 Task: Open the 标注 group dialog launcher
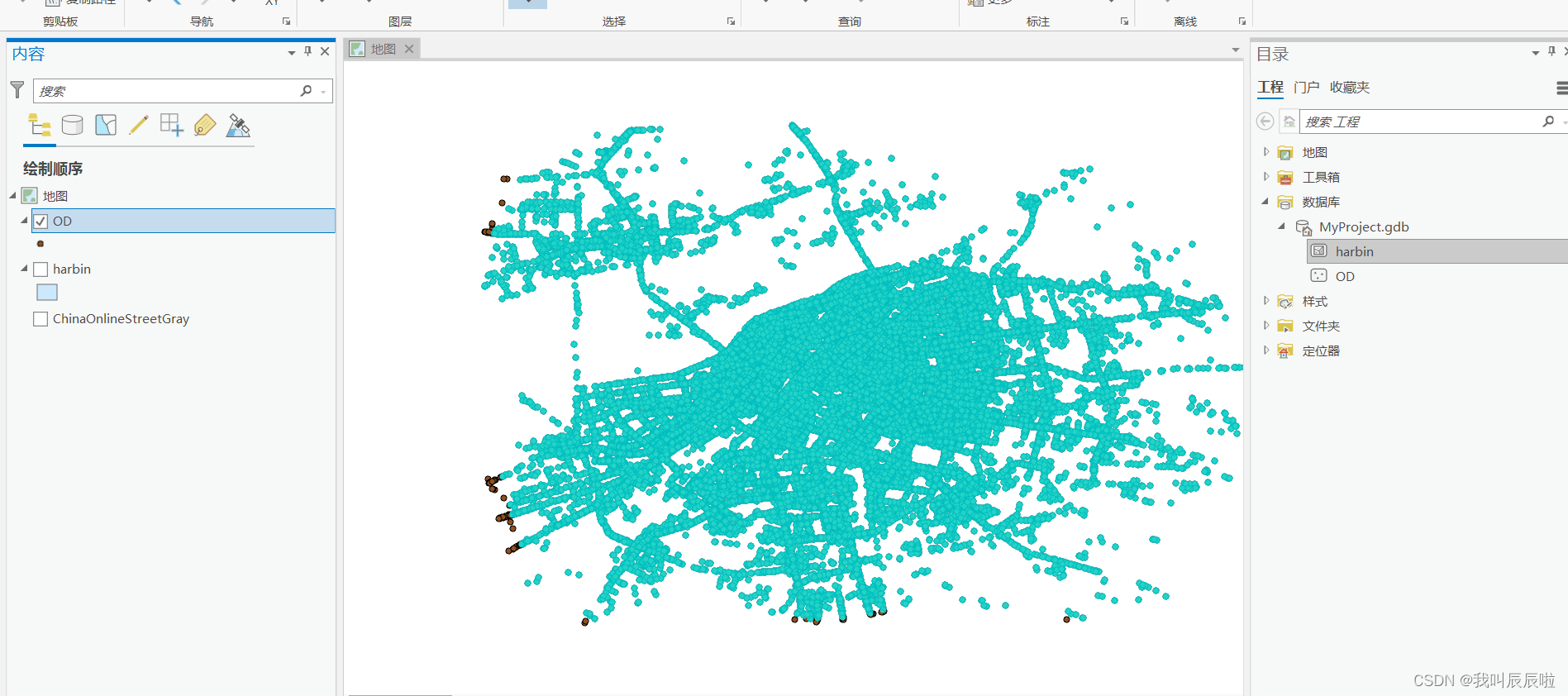coord(1124,21)
